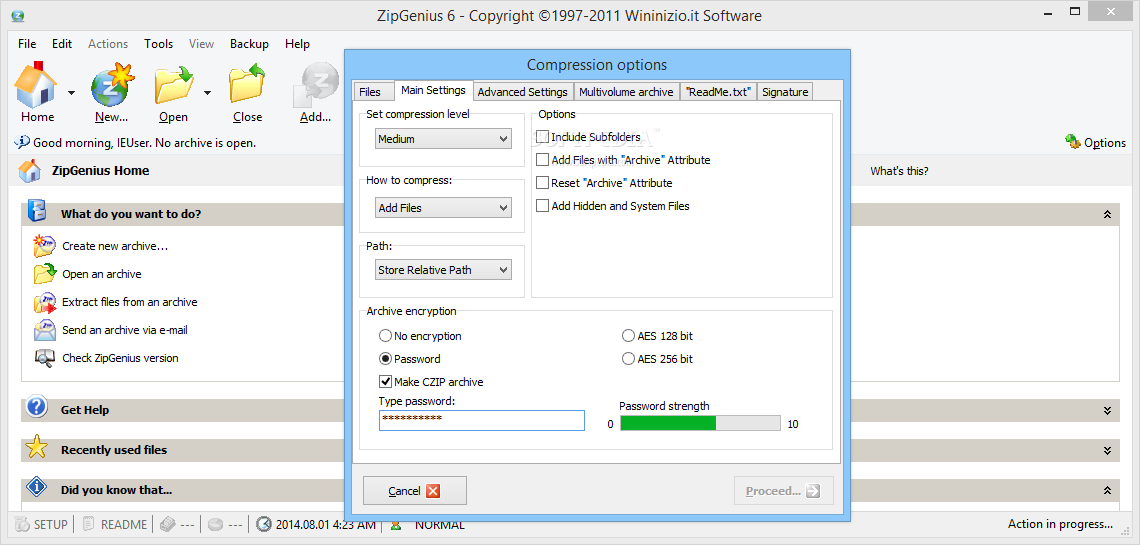Open the Home button dropdown arrow
The height and width of the screenshot is (545, 1140).
71,92
